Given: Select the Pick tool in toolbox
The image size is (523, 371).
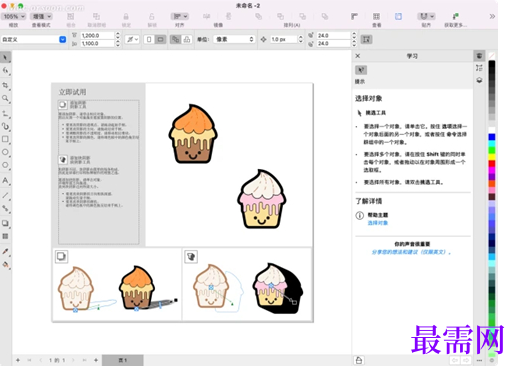Looking at the screenshot, I should pyautogui.click(x=5, y=57).
